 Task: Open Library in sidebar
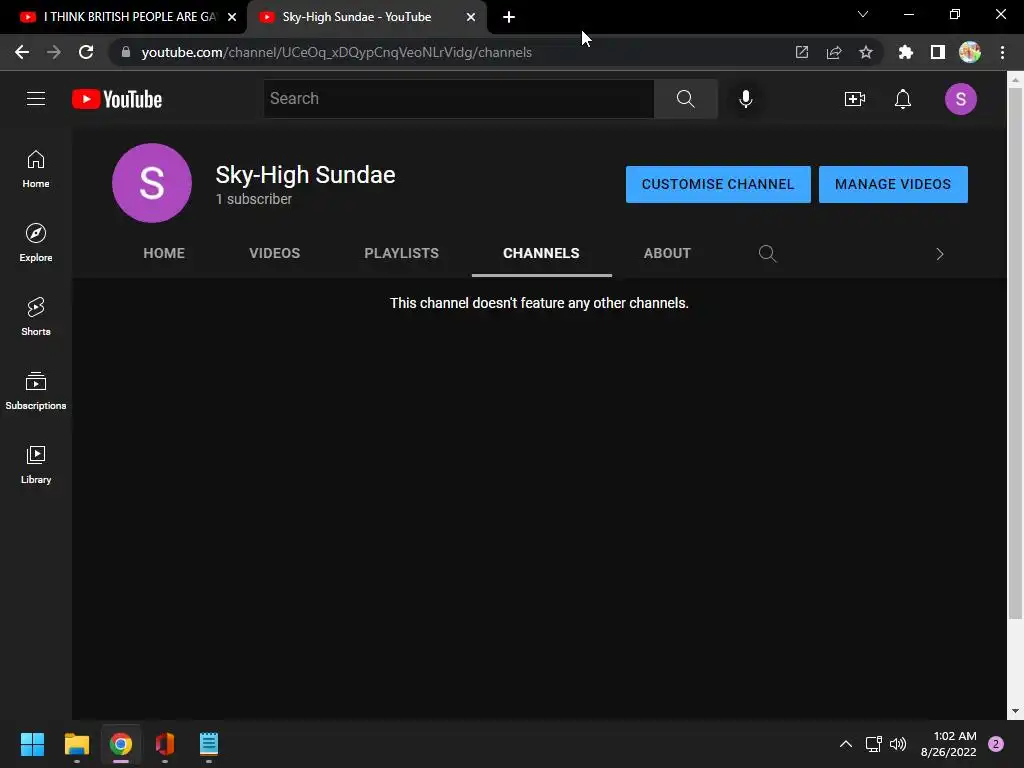point(36,464)
